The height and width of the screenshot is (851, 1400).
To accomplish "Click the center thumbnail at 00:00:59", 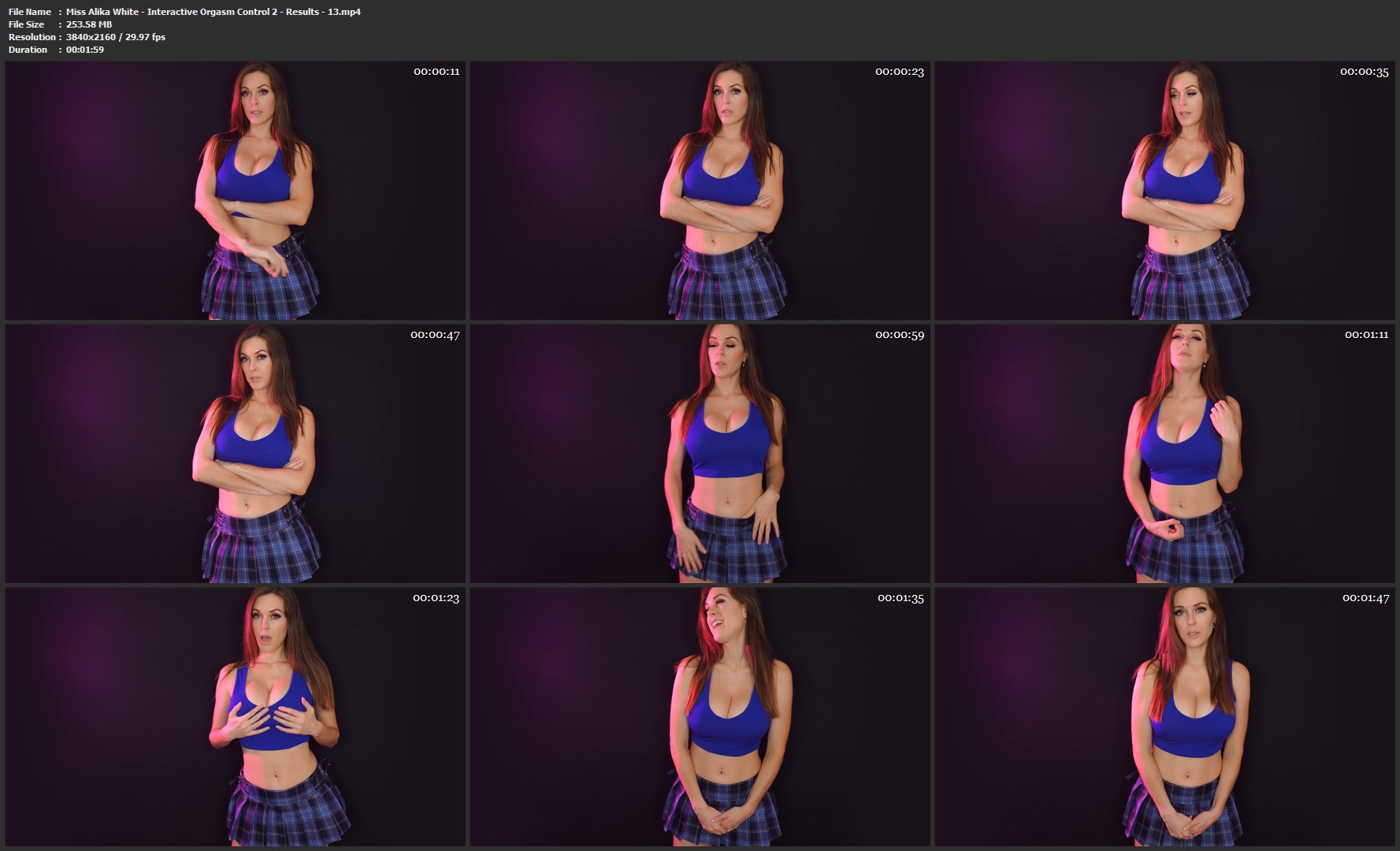I will tap(700, 454).
